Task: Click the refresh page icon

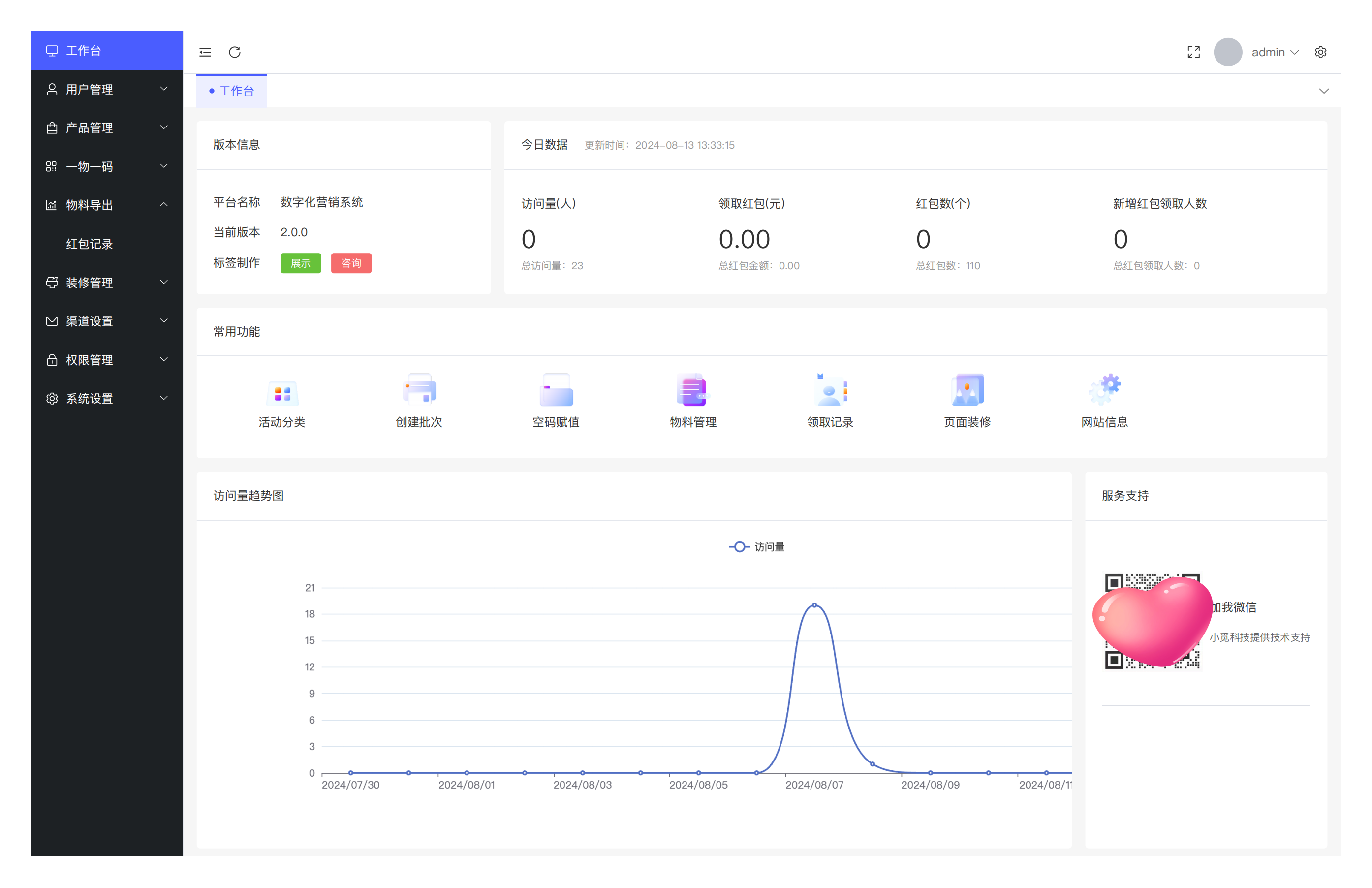Action: (235, 53)
